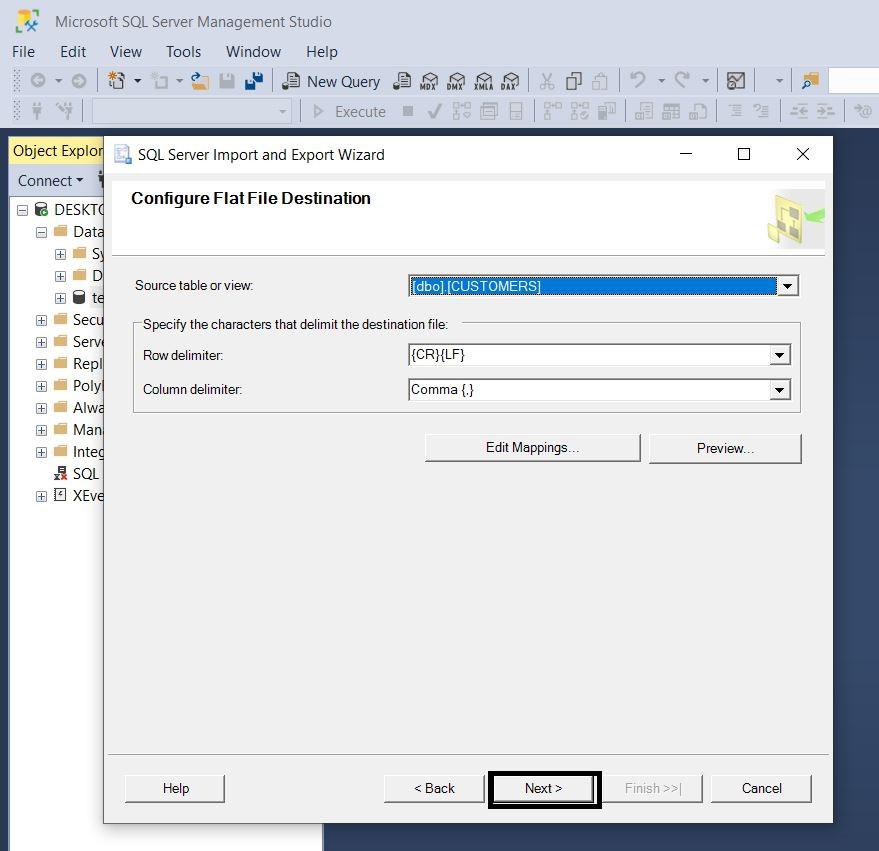Click the Object Explorer panel tab
The height and width of the screenshot is (851, 879).
57,151
